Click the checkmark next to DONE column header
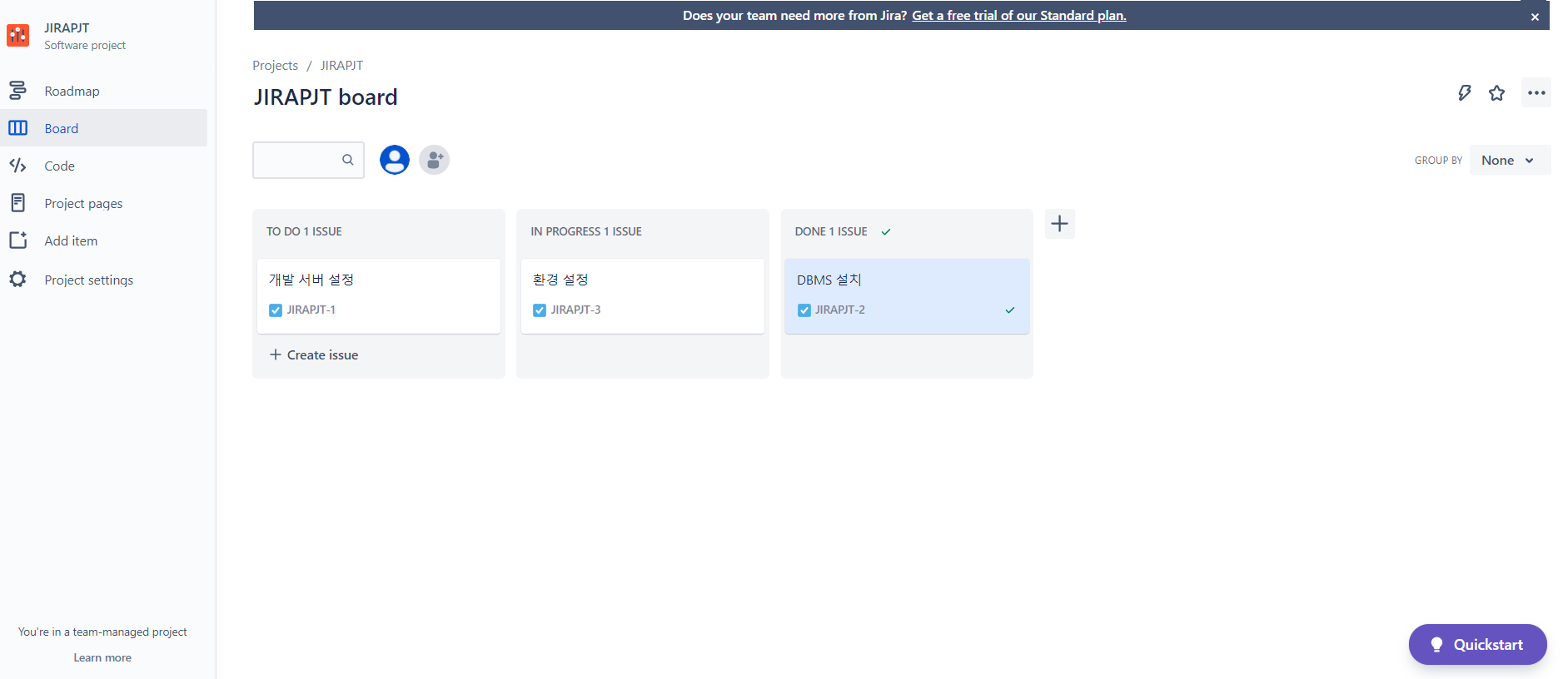The image size is (1568, 679). (x=886, y=232)
